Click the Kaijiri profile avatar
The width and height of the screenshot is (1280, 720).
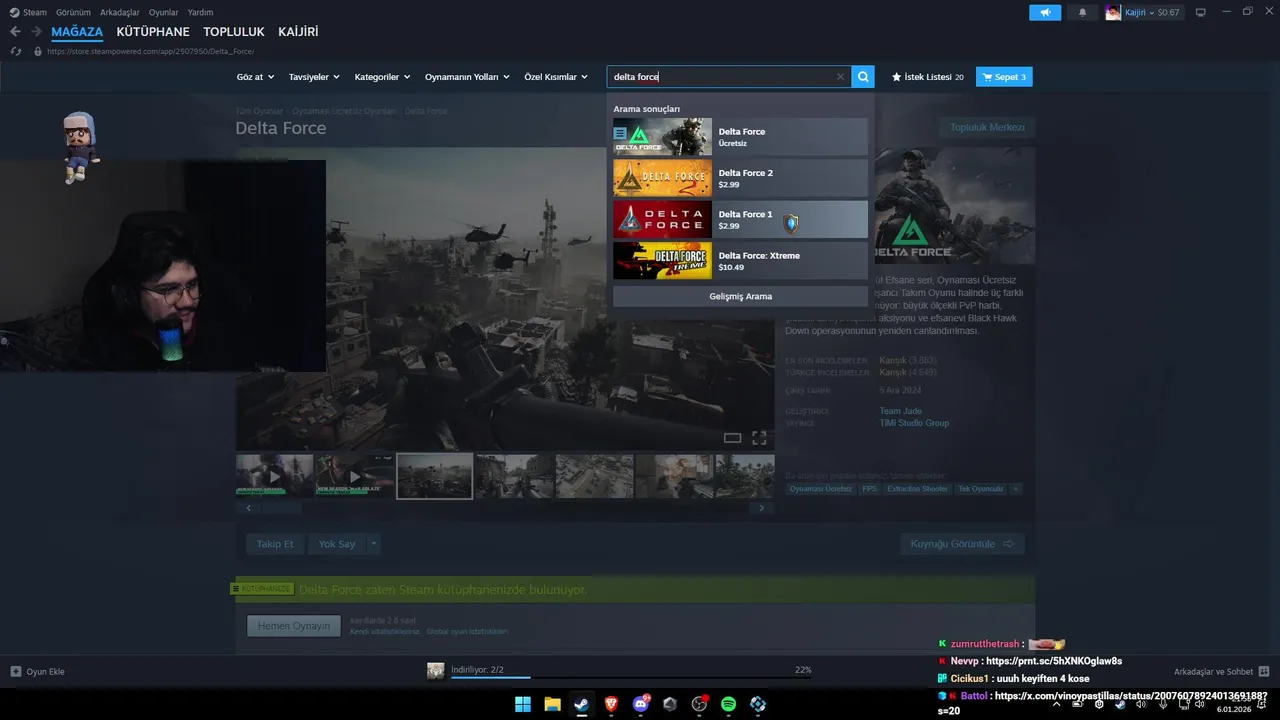(1113, 12)
